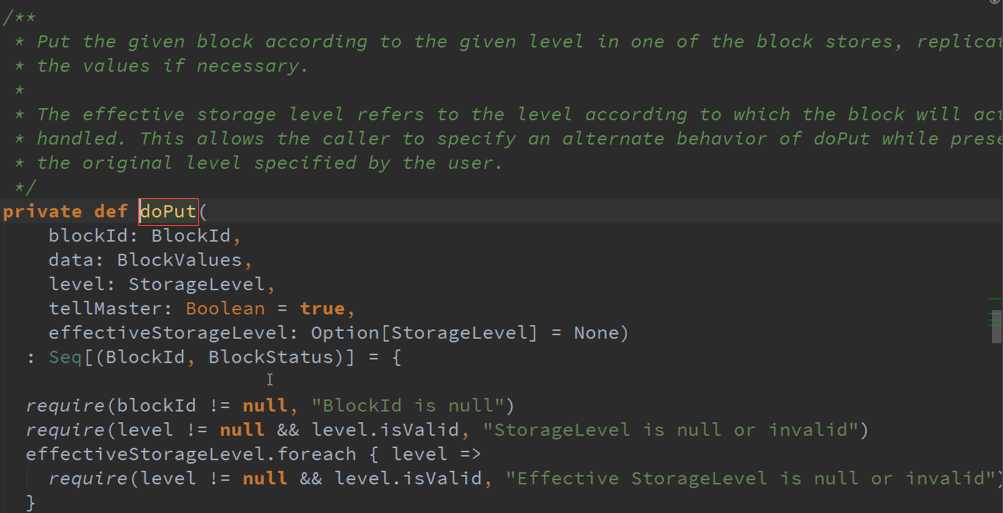Click the closing brace of the foreach block
The height and width of the screenshot is (513, 1003).
pyautogui.click(x=31, y=503)
